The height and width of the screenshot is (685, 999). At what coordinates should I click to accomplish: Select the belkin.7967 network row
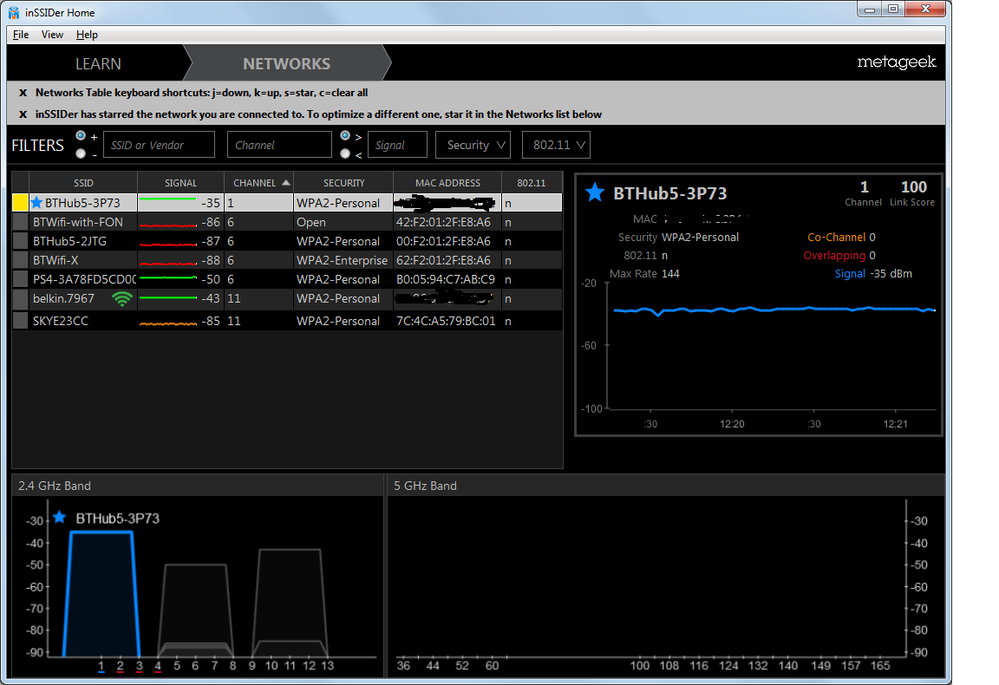pyautogui.click(x=287, y=298)
